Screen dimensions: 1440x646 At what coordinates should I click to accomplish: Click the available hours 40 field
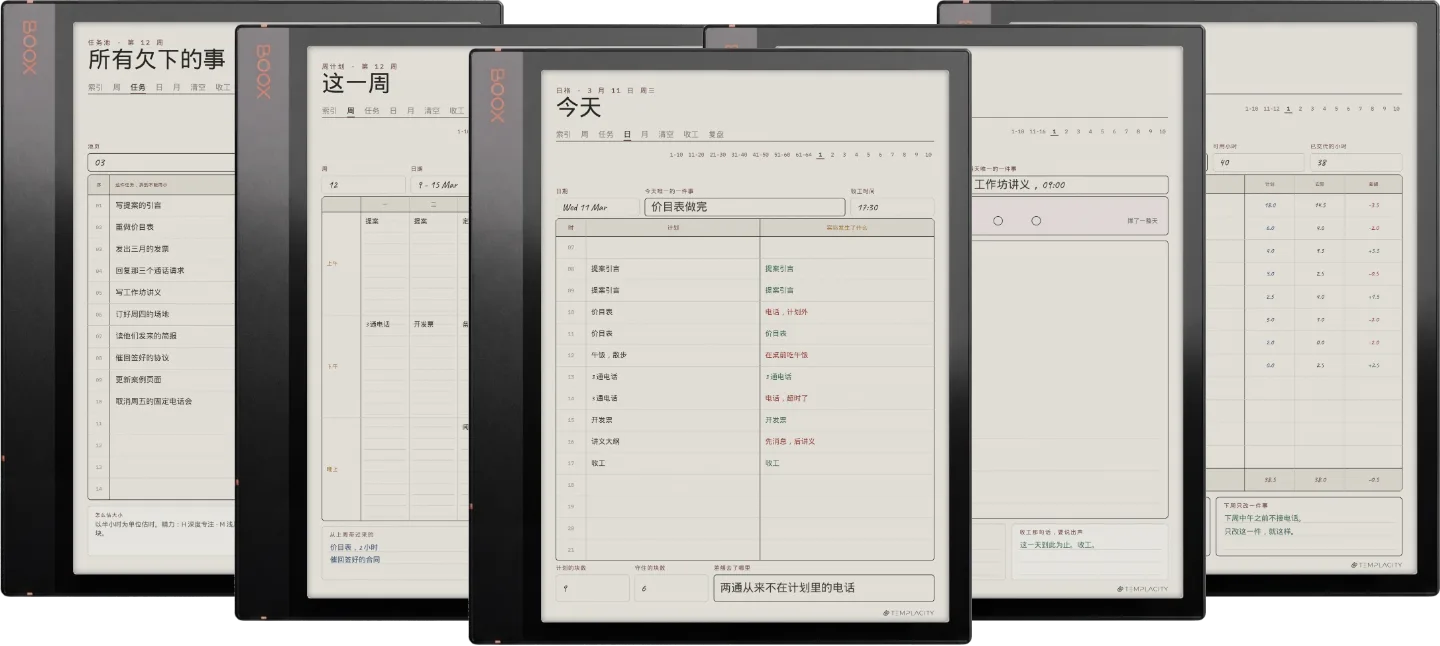(1256, 162)
